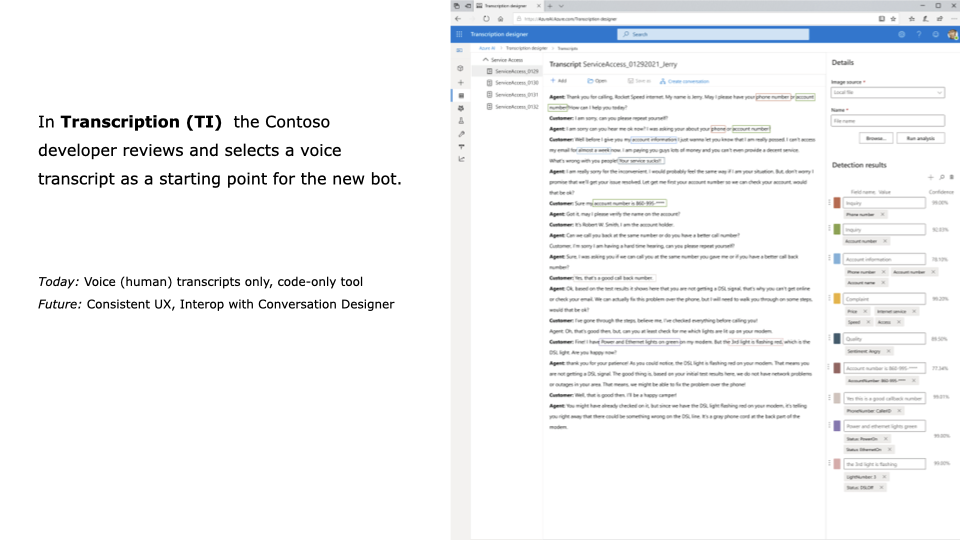
Task: Click the settings gear in blue header
Action: click(901, 34)
